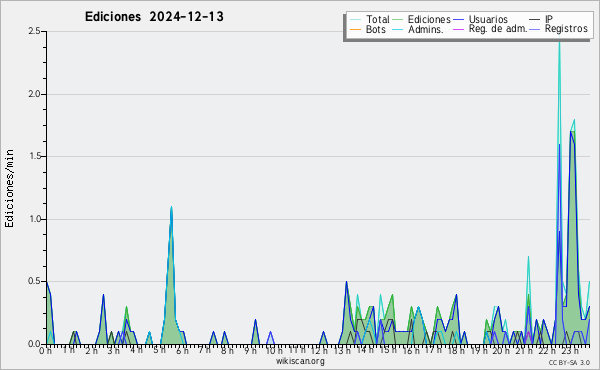The image size is (600, 370).
Task: Click the tallest Total peak near 22 h
Action: click(x=559, y=40)
